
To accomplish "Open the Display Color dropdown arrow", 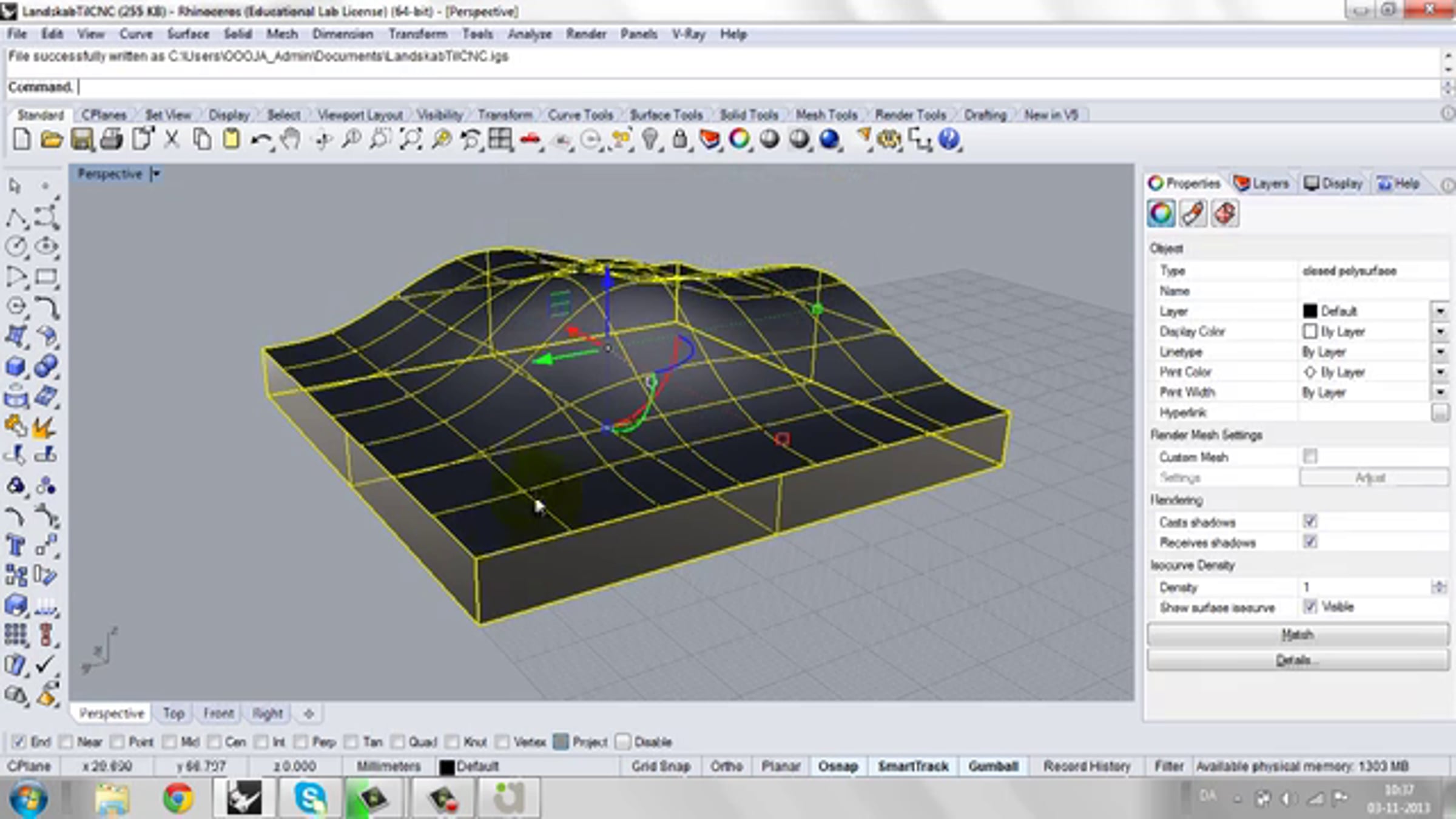I will point(1440,331).
